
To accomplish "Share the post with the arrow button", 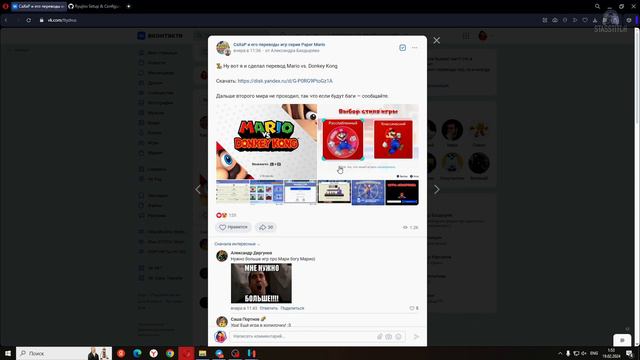I will pos(266,227).
